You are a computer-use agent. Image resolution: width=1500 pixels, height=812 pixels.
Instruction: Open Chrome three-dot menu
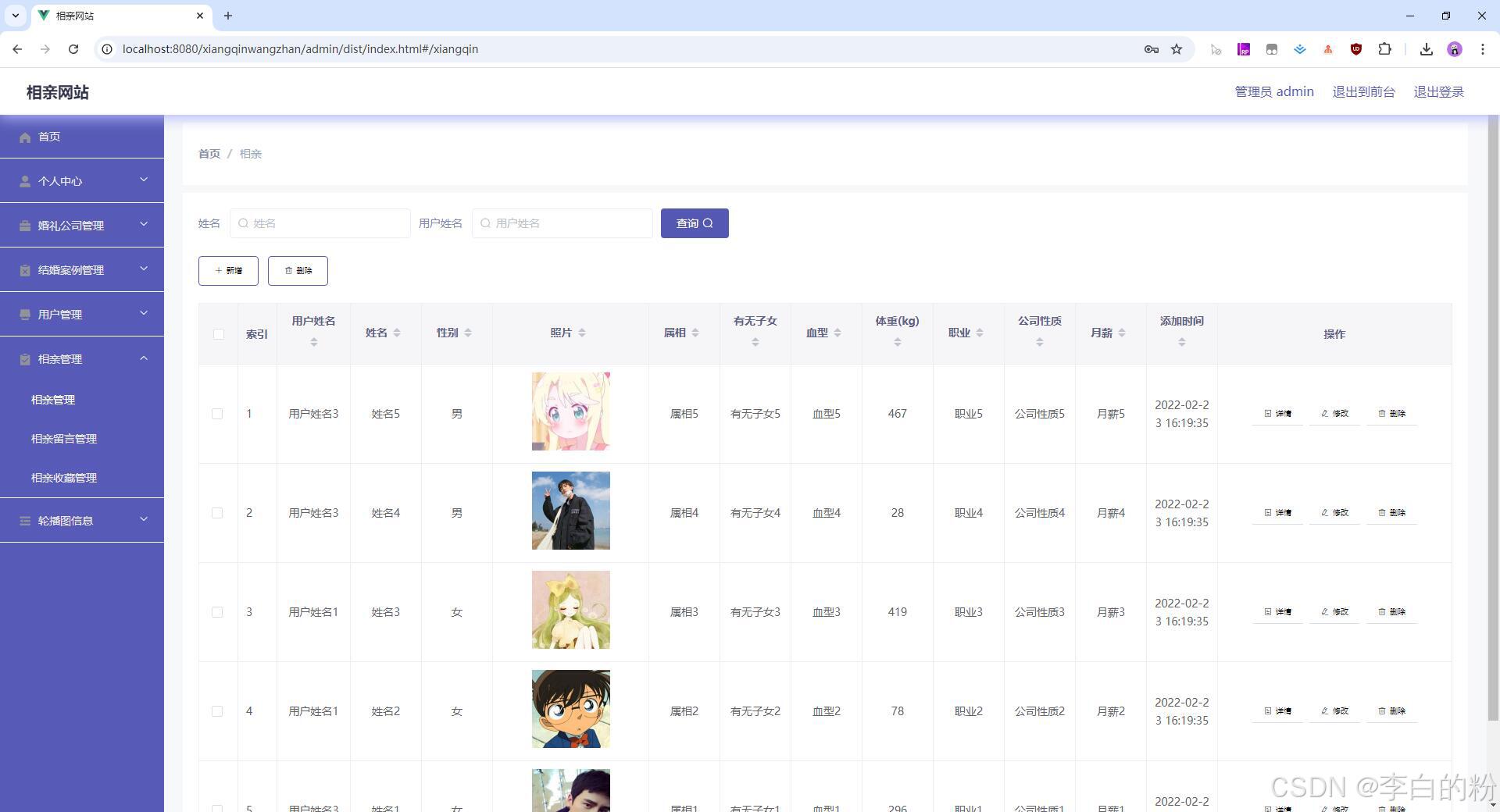pyautogui.click(x=1483, y=49)
